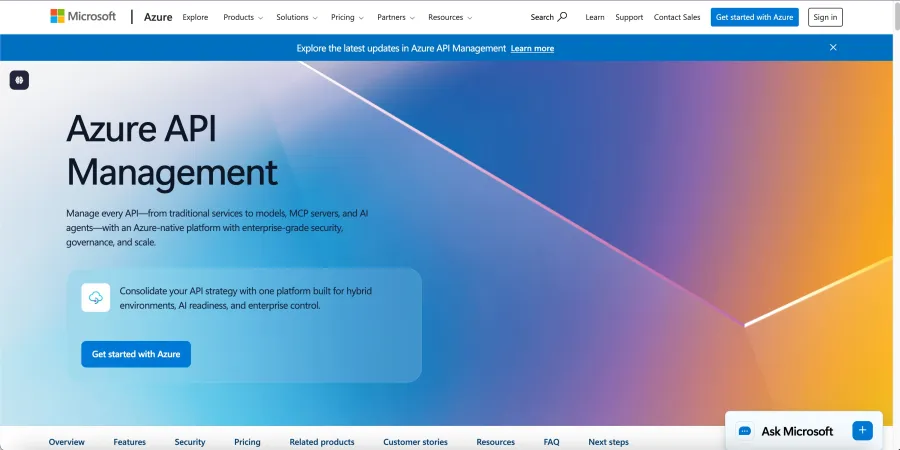Open the Learn link
Viewport: 900px width, 450px height.
click(595, 17)
